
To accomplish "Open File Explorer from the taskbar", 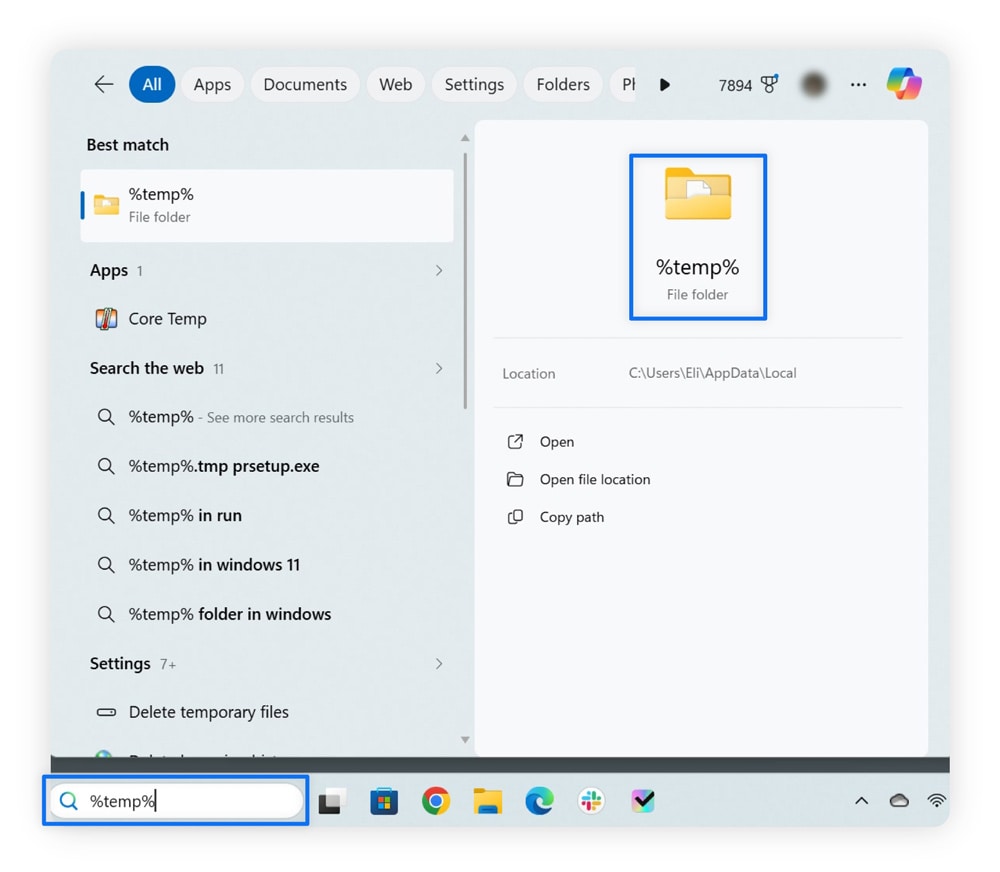I will click(487, 800).
